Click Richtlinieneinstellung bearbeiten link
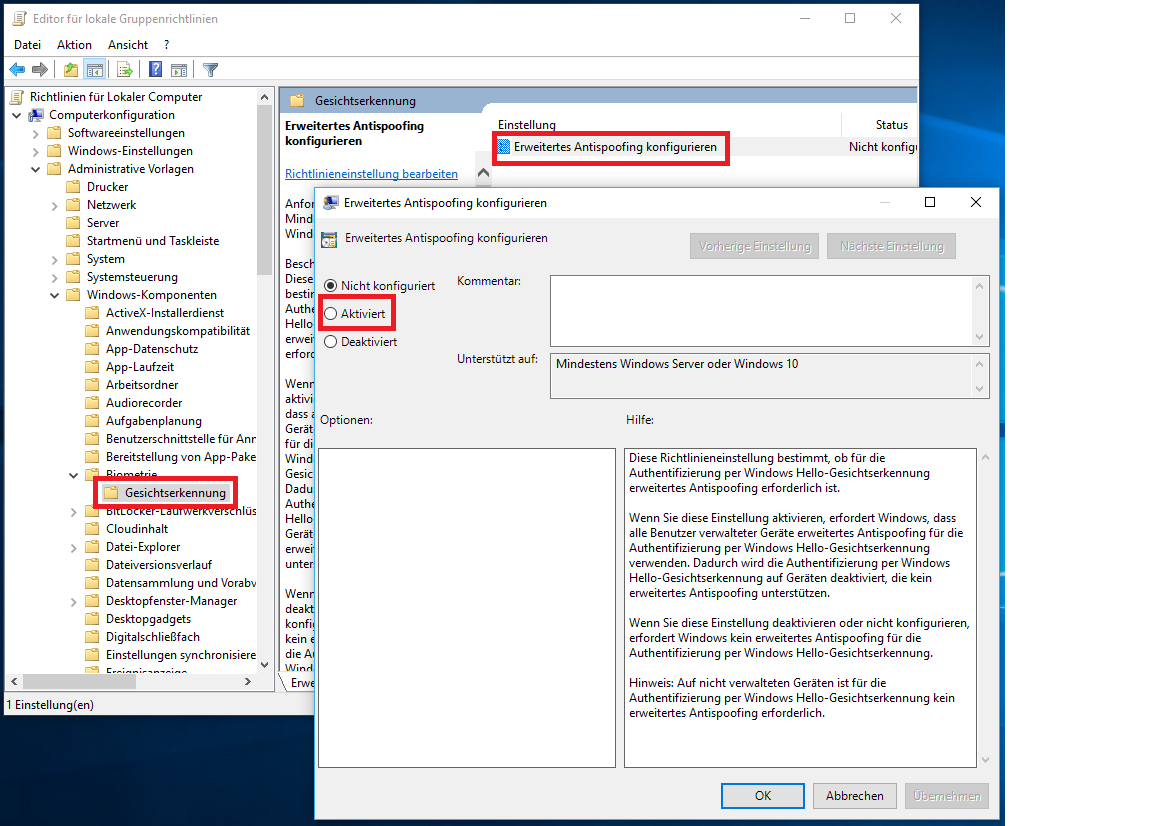Image resolution: width=1152 pixels, height=826 pixels. click(371, 174)
